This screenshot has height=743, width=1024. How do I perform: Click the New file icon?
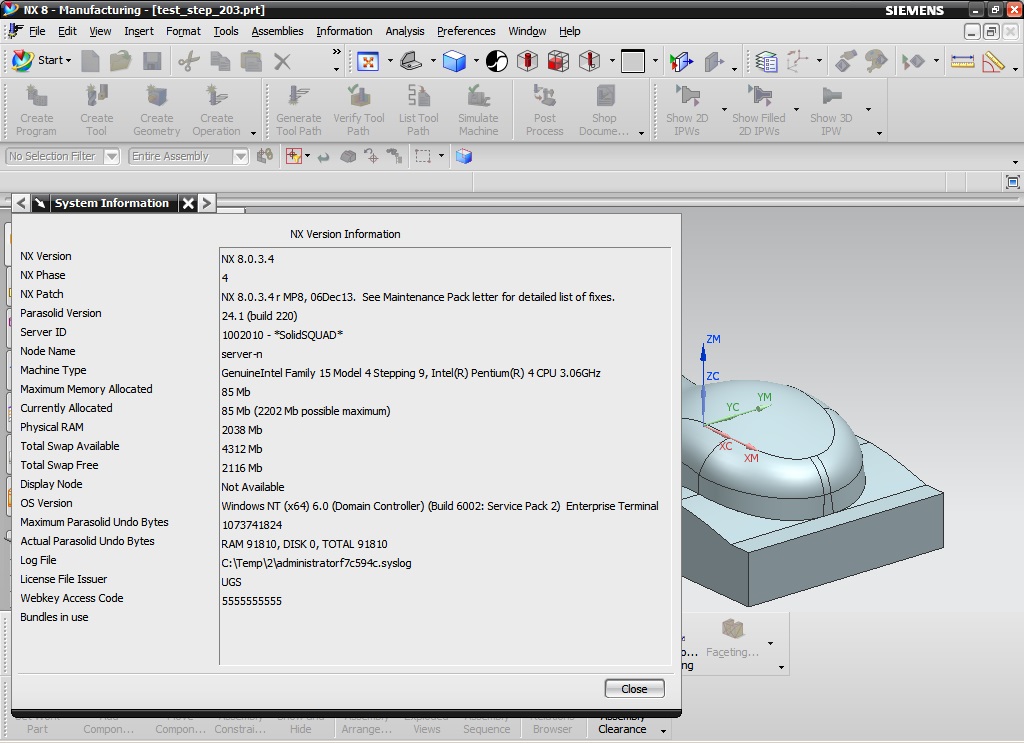pos(90,61)
